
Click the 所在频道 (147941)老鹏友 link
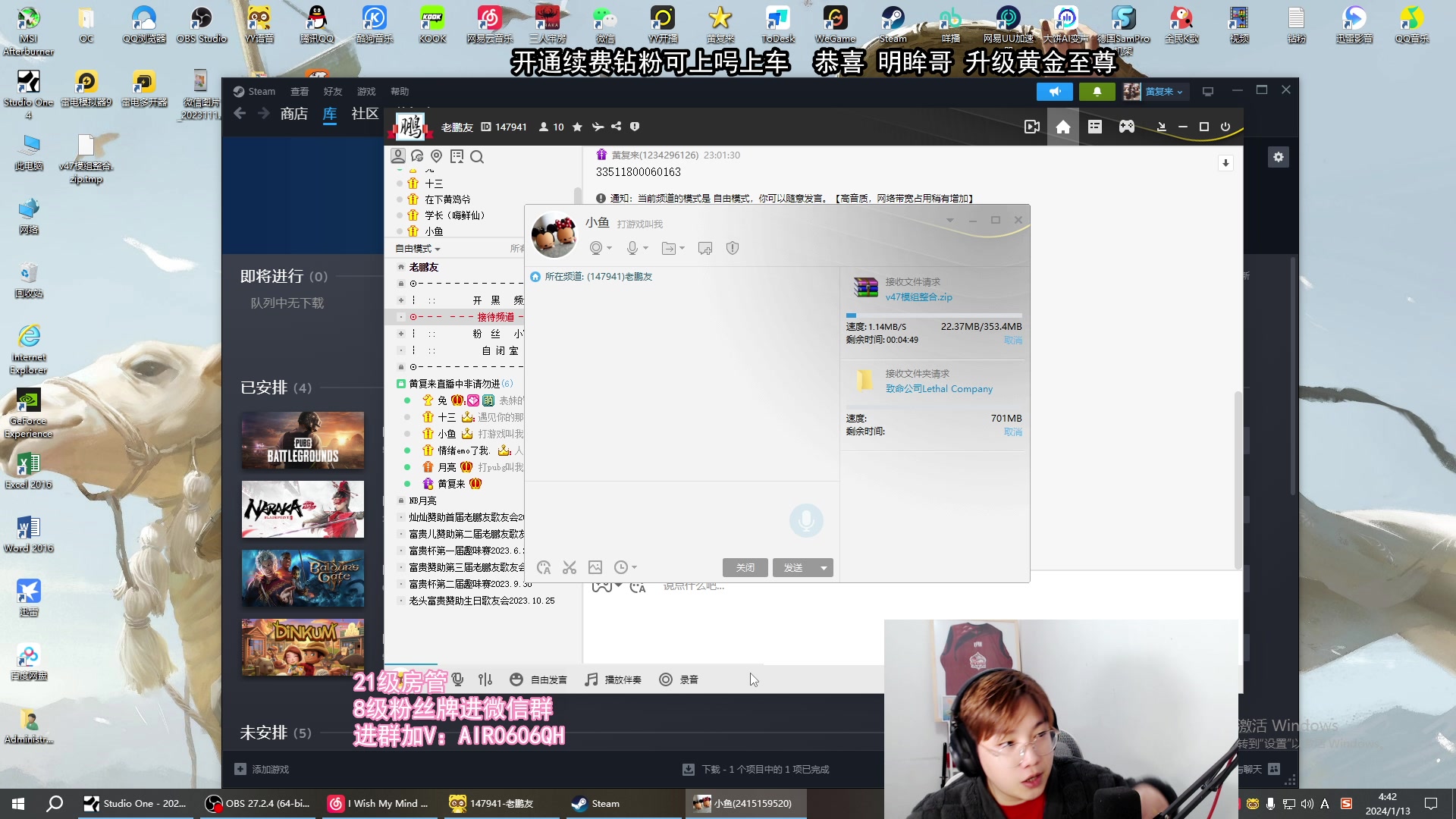click(x=598, y=277)
